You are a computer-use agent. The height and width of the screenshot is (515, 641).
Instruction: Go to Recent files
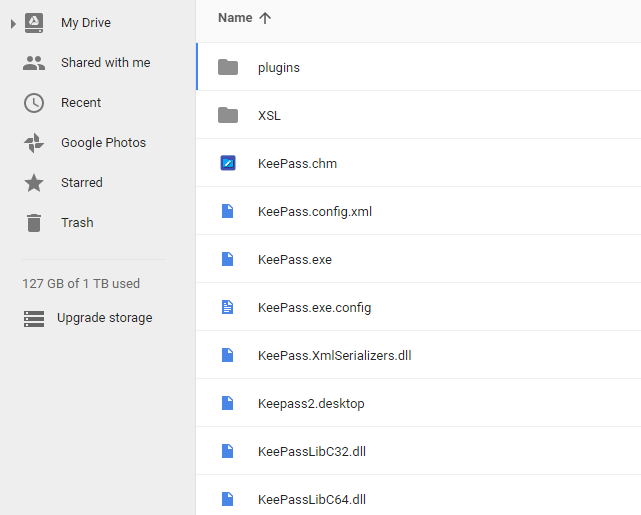[81, 103]
